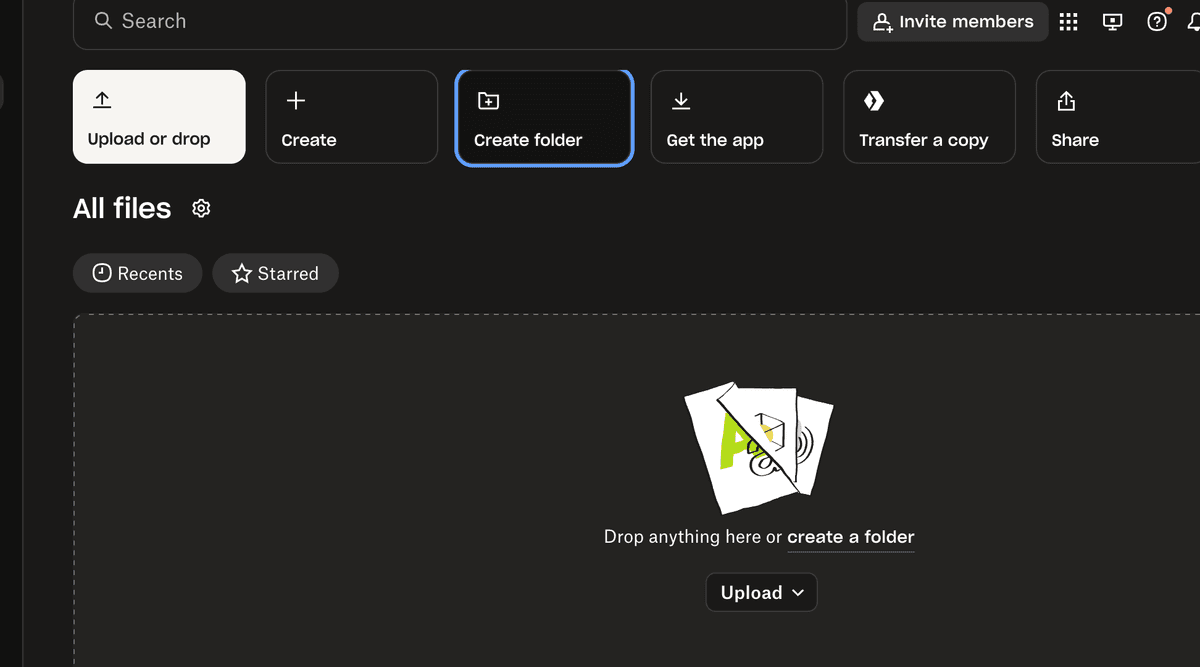Click the Share upload-arrow icon
The image size is (1200, 667).
click(x=1065, y=100)
